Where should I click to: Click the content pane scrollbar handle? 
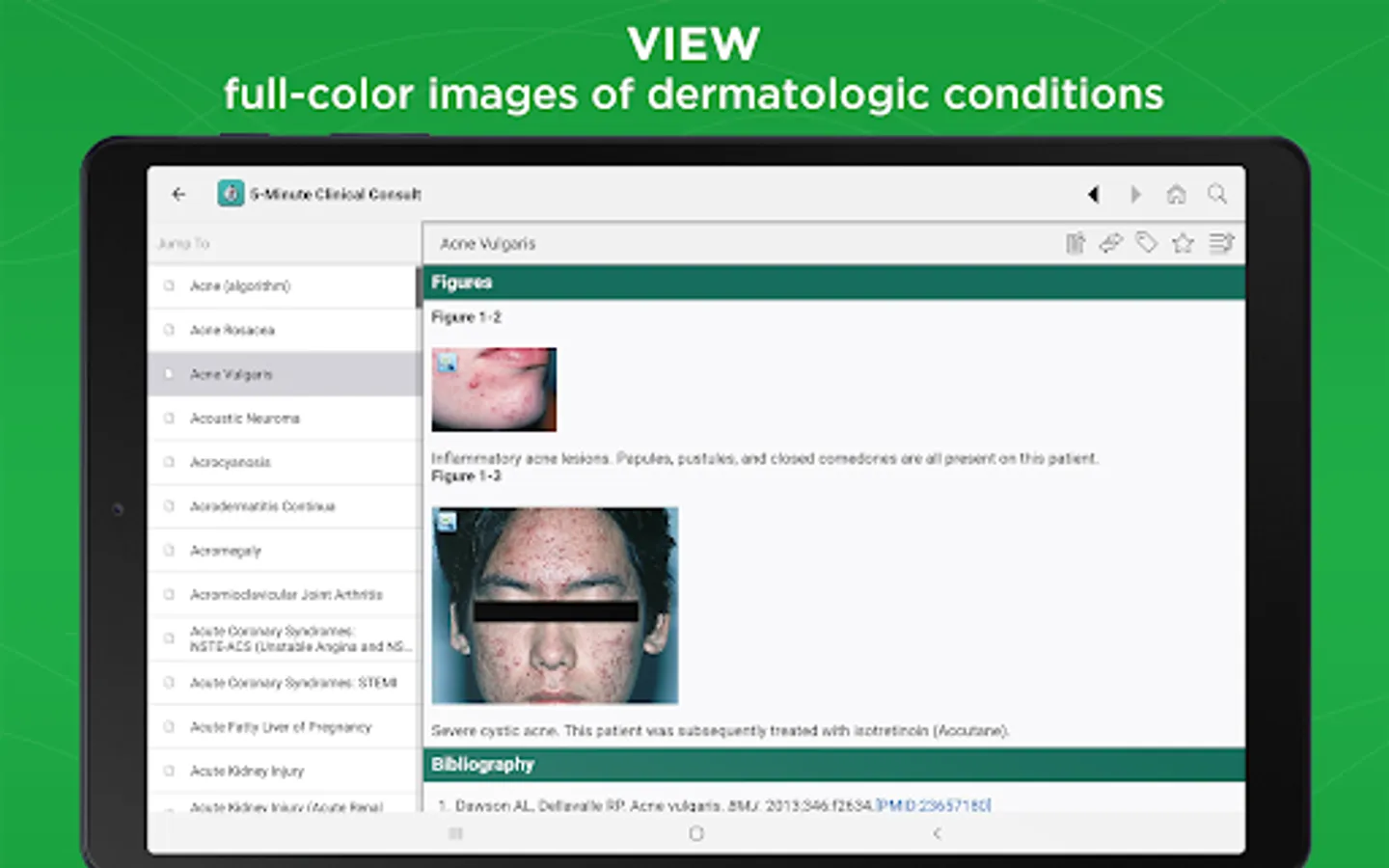(x=420, y=287)
